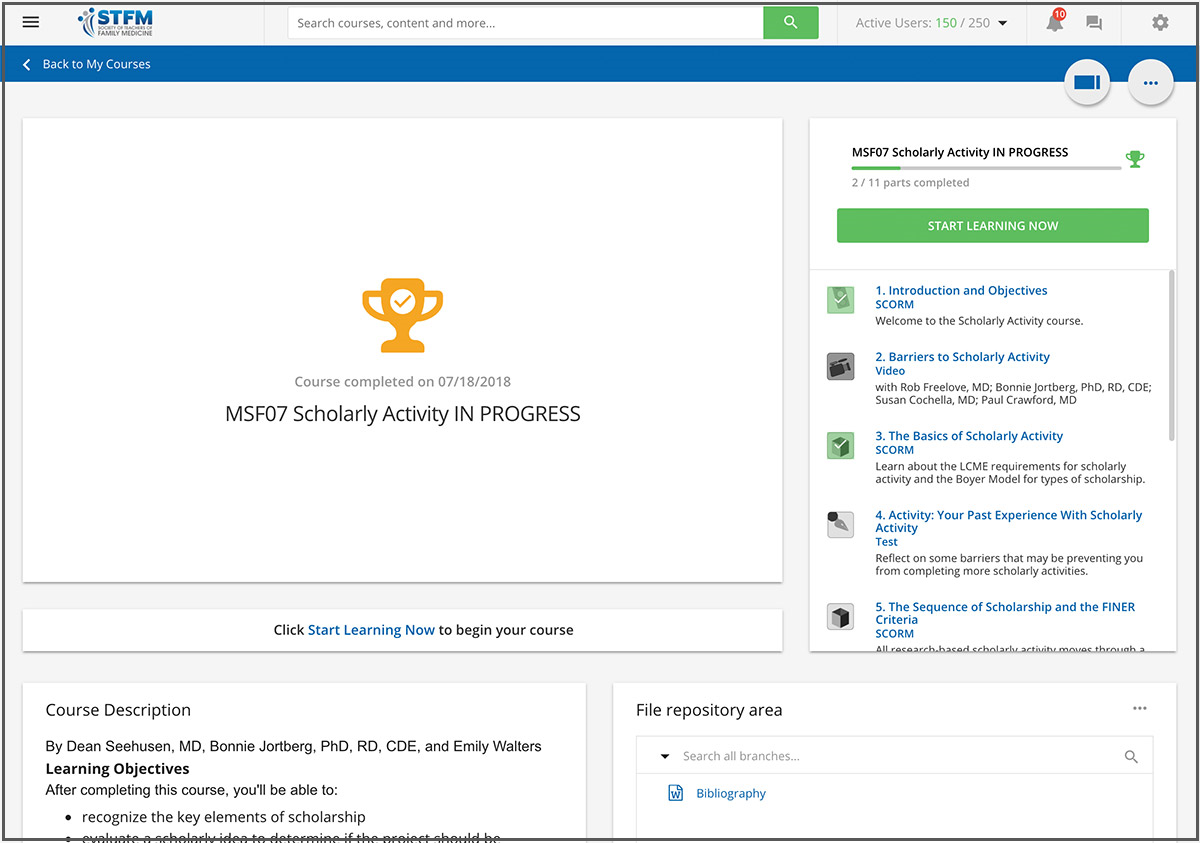Viewport: 1200px width, 843px height.
Task: Open the messages chat icon
Action: pos(1094,23)
